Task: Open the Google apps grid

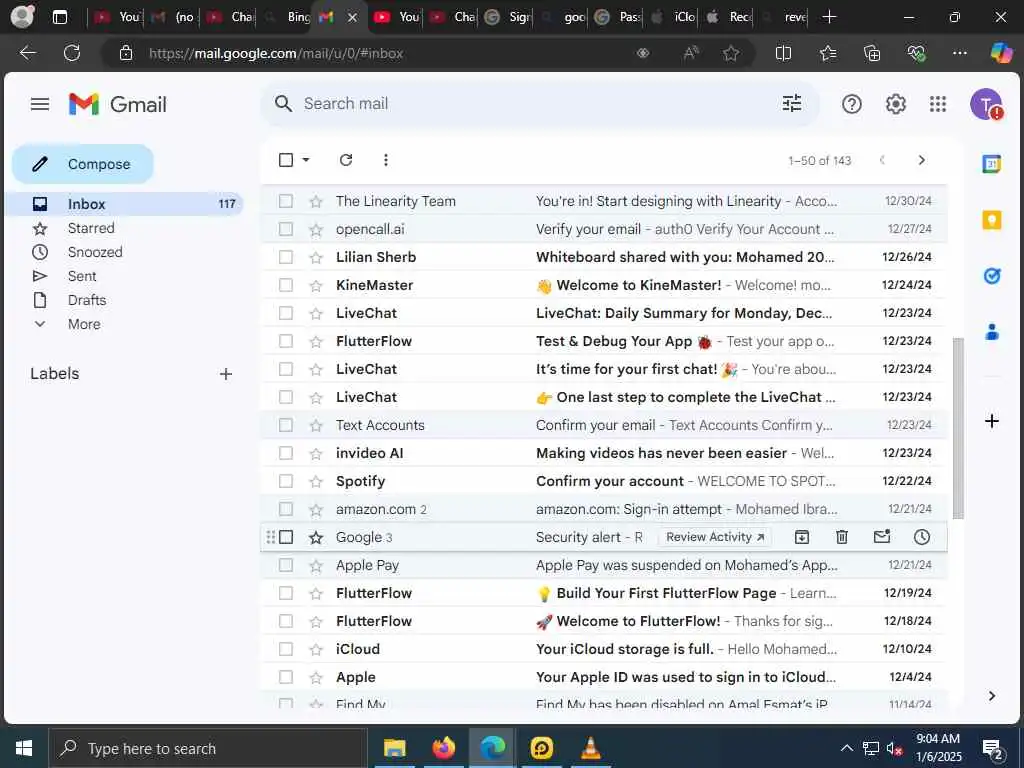Action: point(938,104)
